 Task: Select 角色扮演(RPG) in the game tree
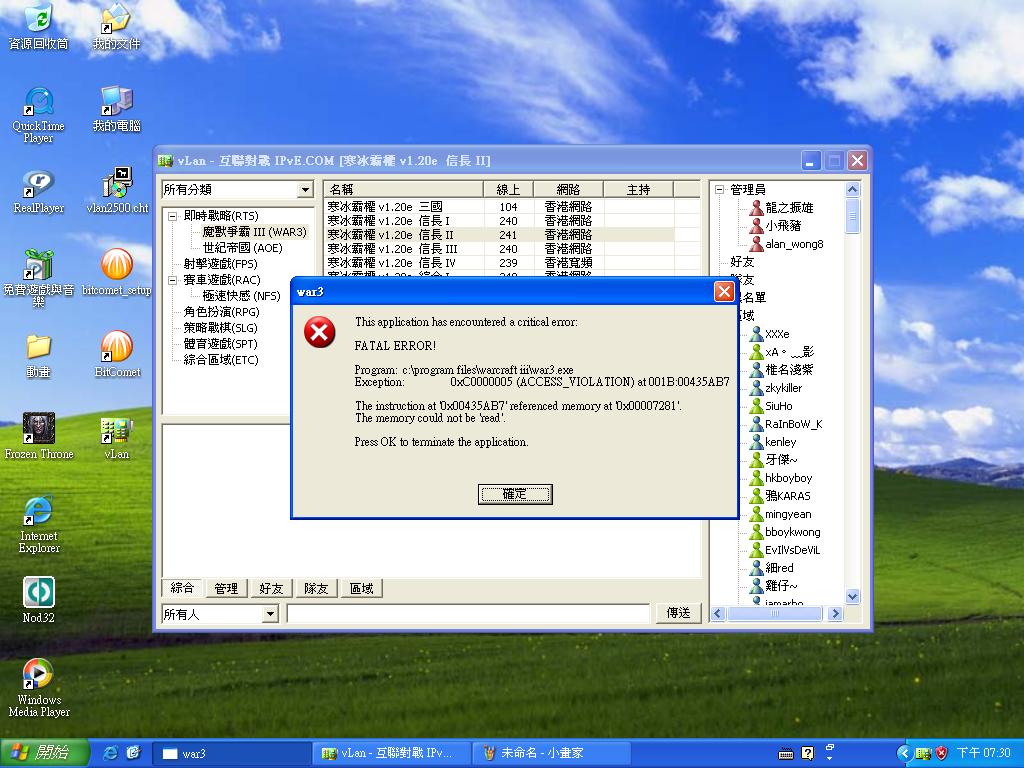[221, 312]
